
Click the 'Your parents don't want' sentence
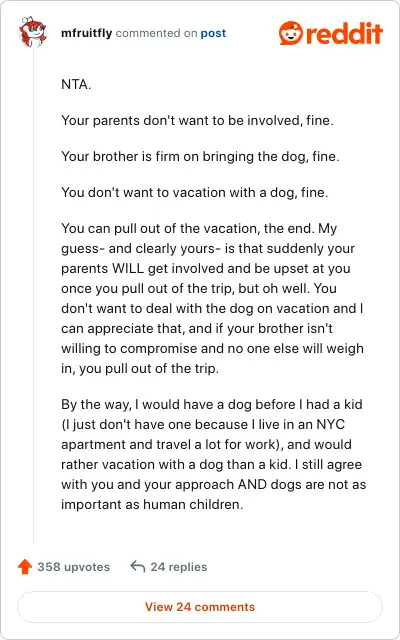tap(198, 121)
